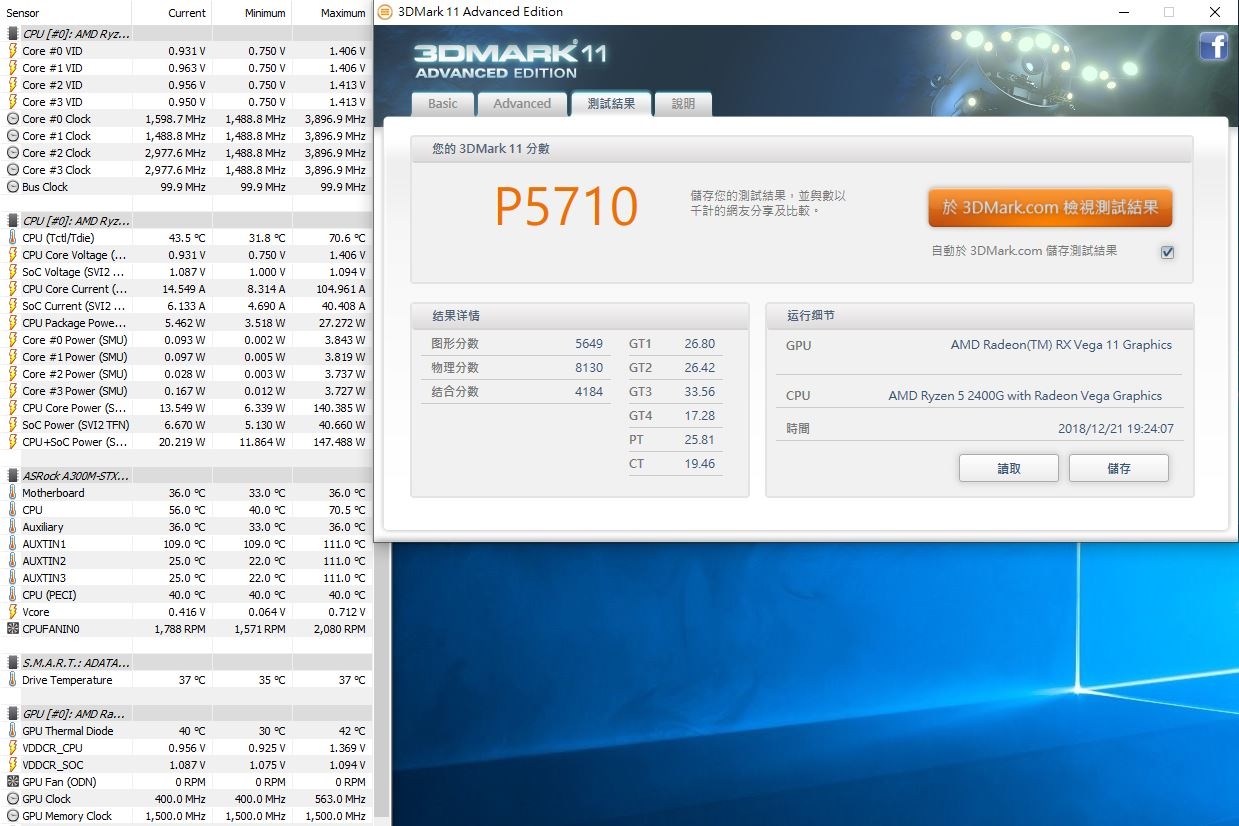The width and height of the screenshot is (1239, 826).
Task: Click the CPUFANIN0 maximum value 2,080 RPM
Action: [340, 629]
